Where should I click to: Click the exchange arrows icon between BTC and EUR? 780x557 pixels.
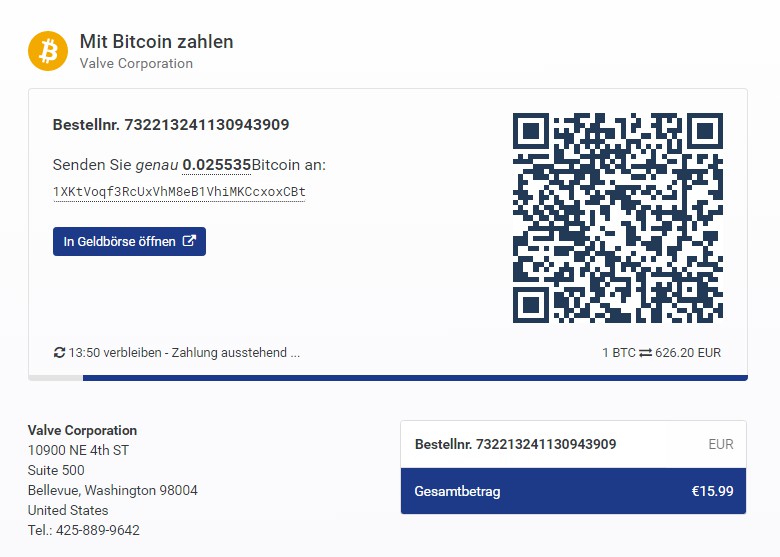(x=645, y=353)
